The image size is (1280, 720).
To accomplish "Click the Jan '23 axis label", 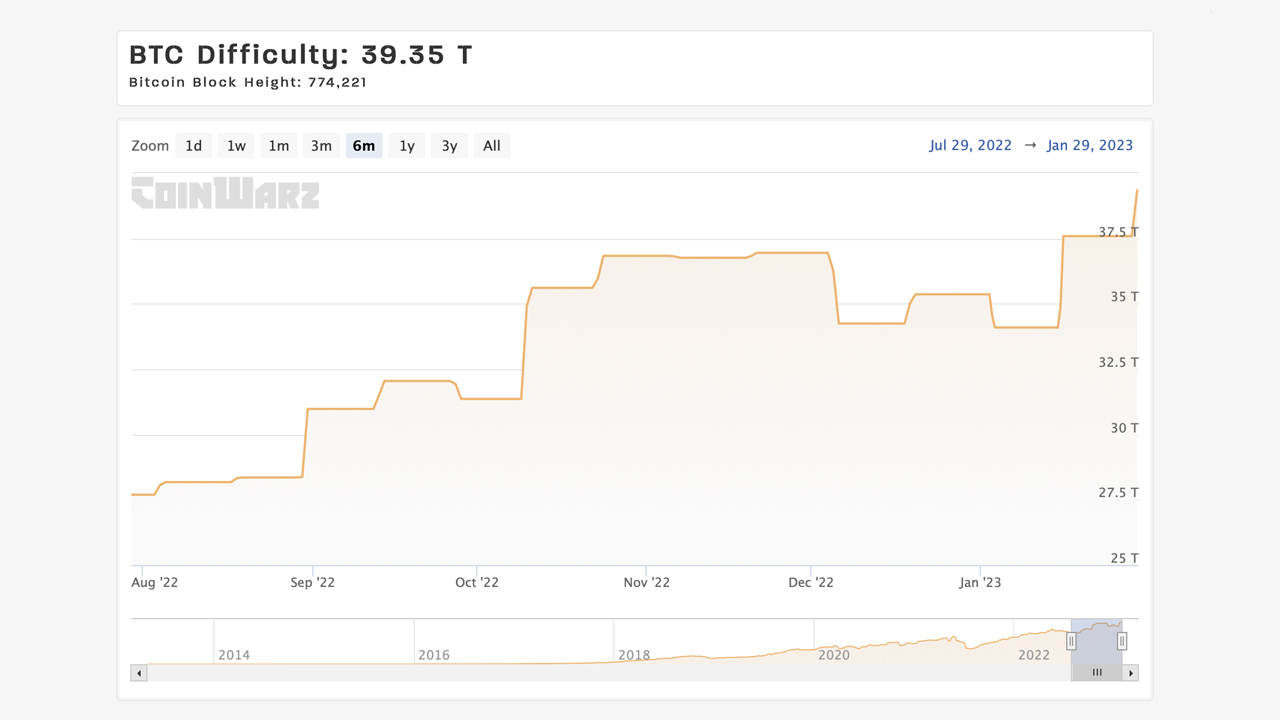I will coord(980,582).
